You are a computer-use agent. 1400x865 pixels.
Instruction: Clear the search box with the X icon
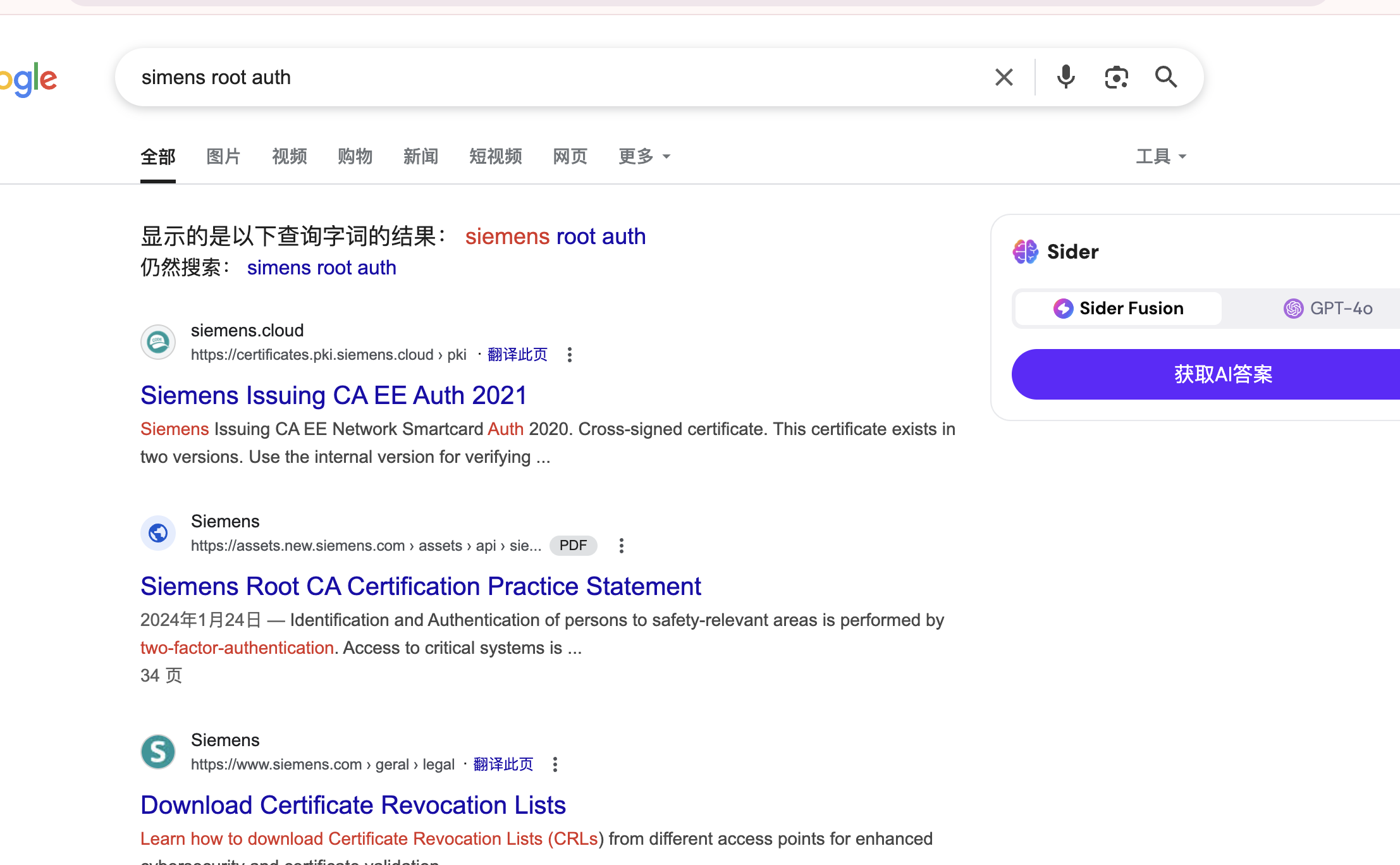click(x=1004, y=77)
